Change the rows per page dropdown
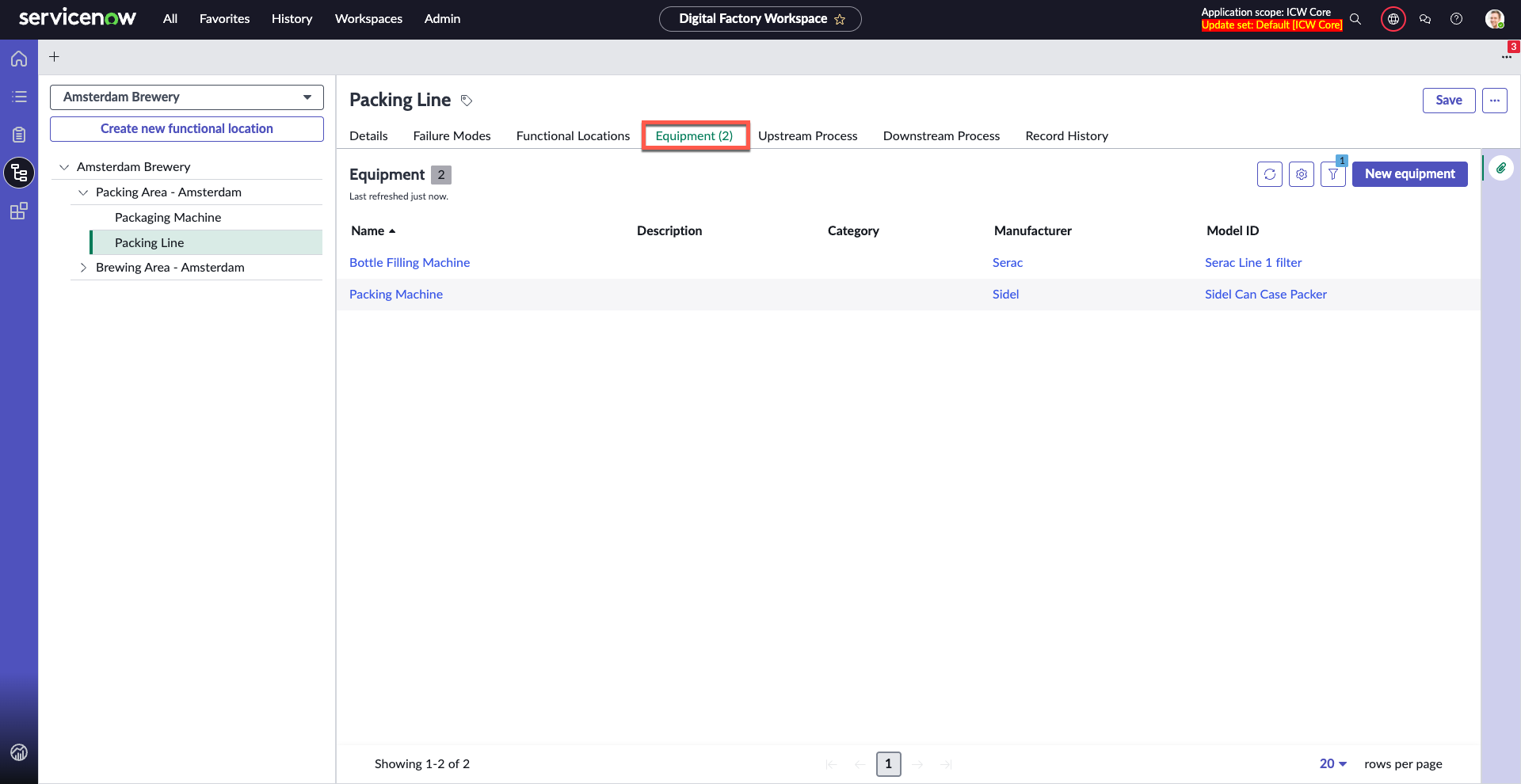 pyautogui.click(x=1333, y=764)
